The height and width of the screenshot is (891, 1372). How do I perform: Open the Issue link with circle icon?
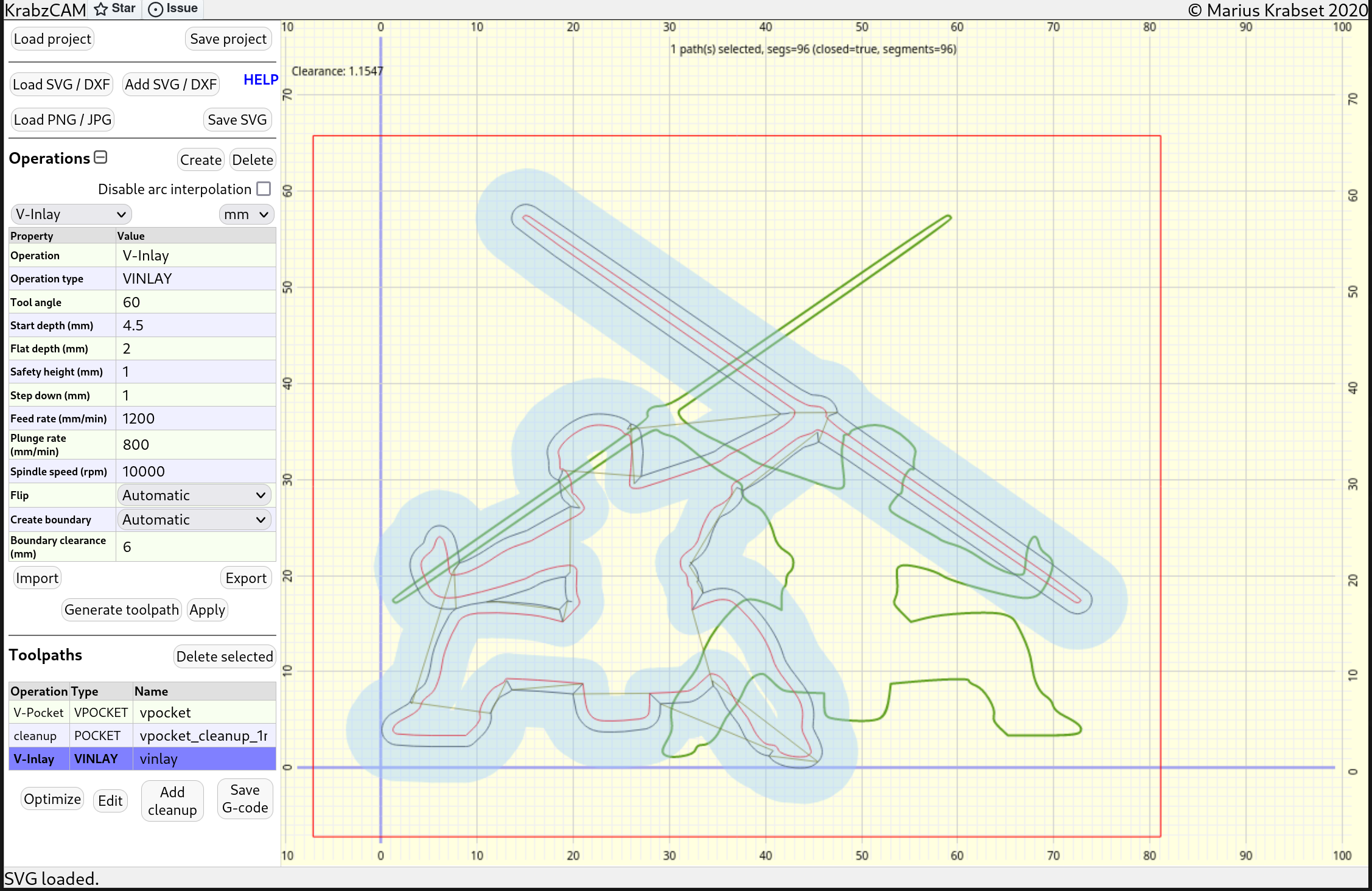(x=173, y=9)
